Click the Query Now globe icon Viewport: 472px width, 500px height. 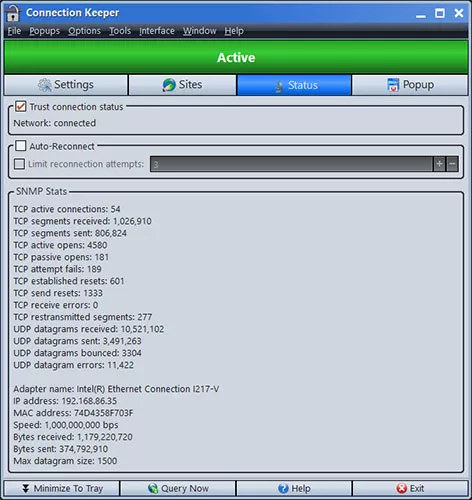click(153, 488)
